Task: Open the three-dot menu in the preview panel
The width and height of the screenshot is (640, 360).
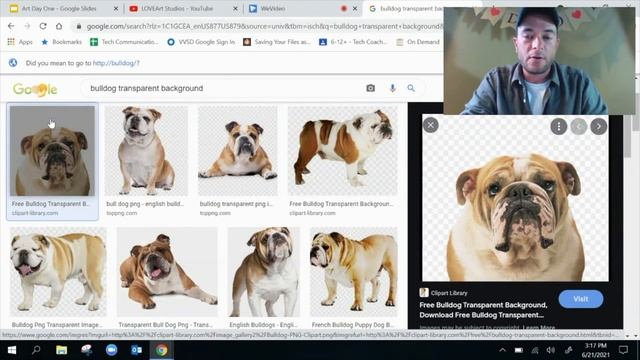Action: point(559,127)
